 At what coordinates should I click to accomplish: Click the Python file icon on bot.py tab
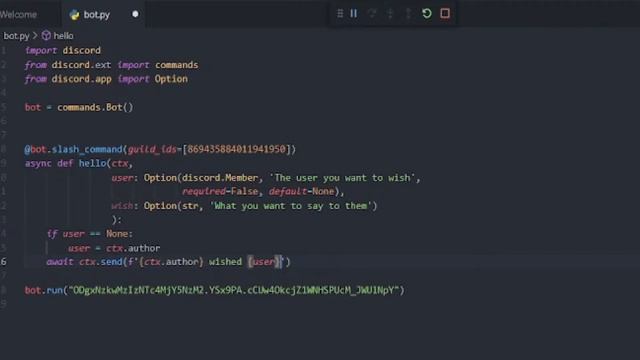[74, 15]
